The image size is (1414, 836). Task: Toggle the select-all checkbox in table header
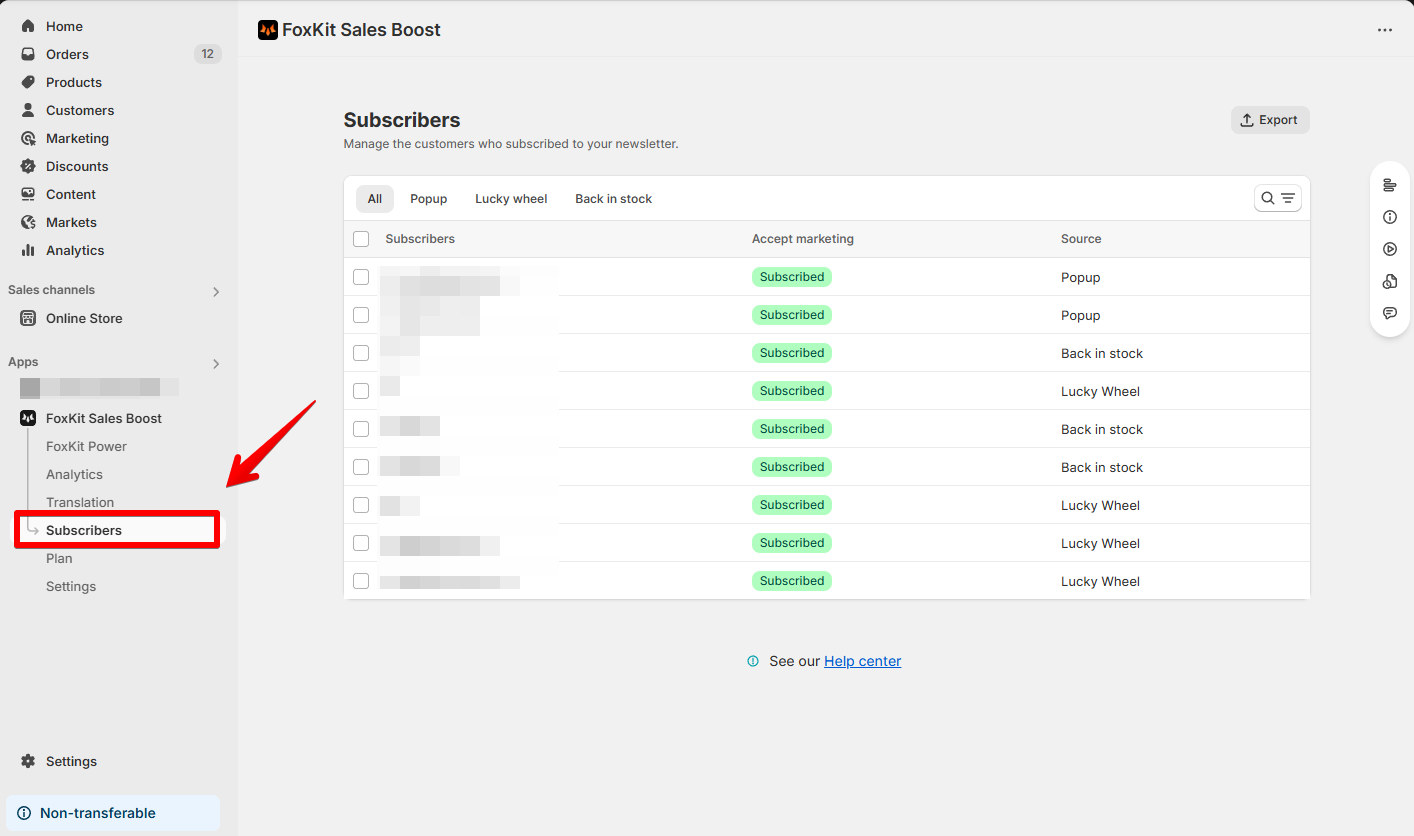(x=361, y=239)
